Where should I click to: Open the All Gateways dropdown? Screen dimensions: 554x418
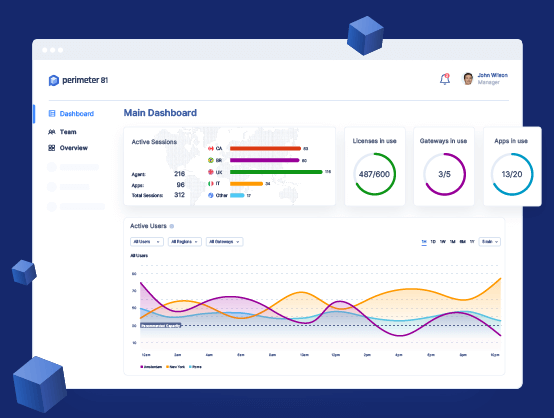pos(224,242)
